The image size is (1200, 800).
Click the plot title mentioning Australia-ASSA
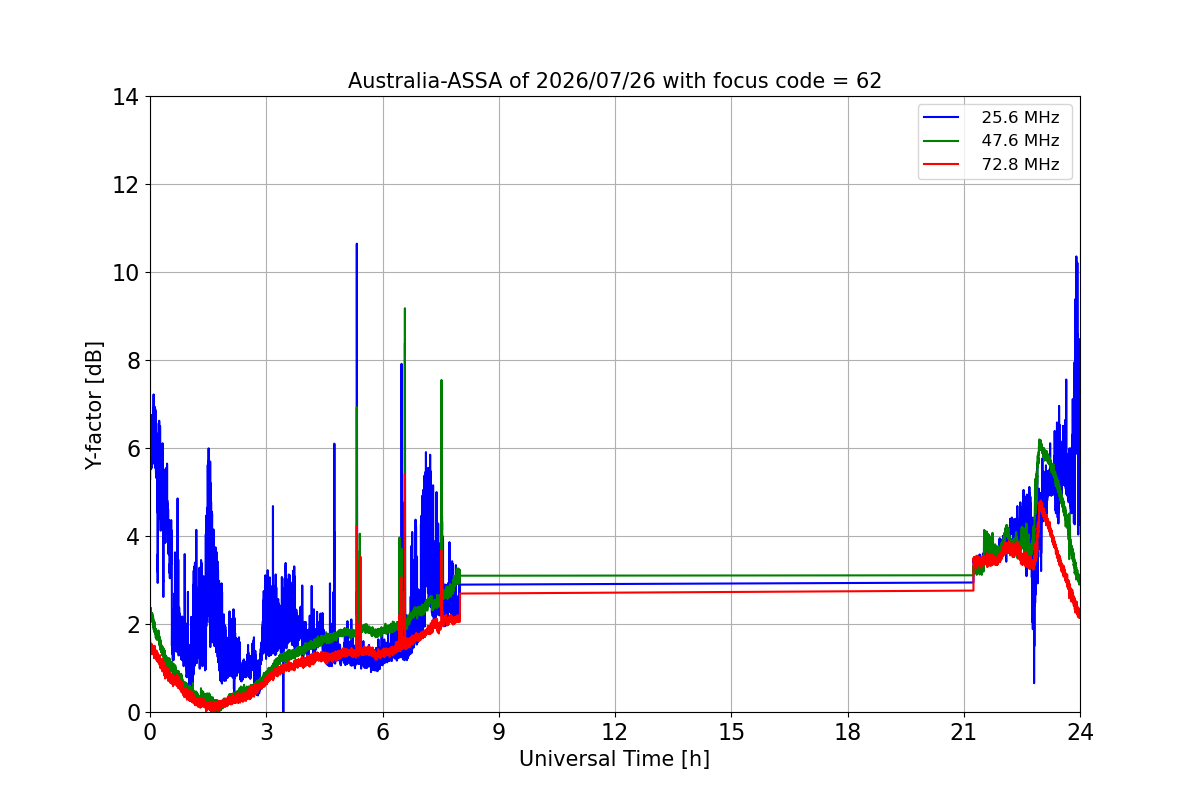click(615, 81)
